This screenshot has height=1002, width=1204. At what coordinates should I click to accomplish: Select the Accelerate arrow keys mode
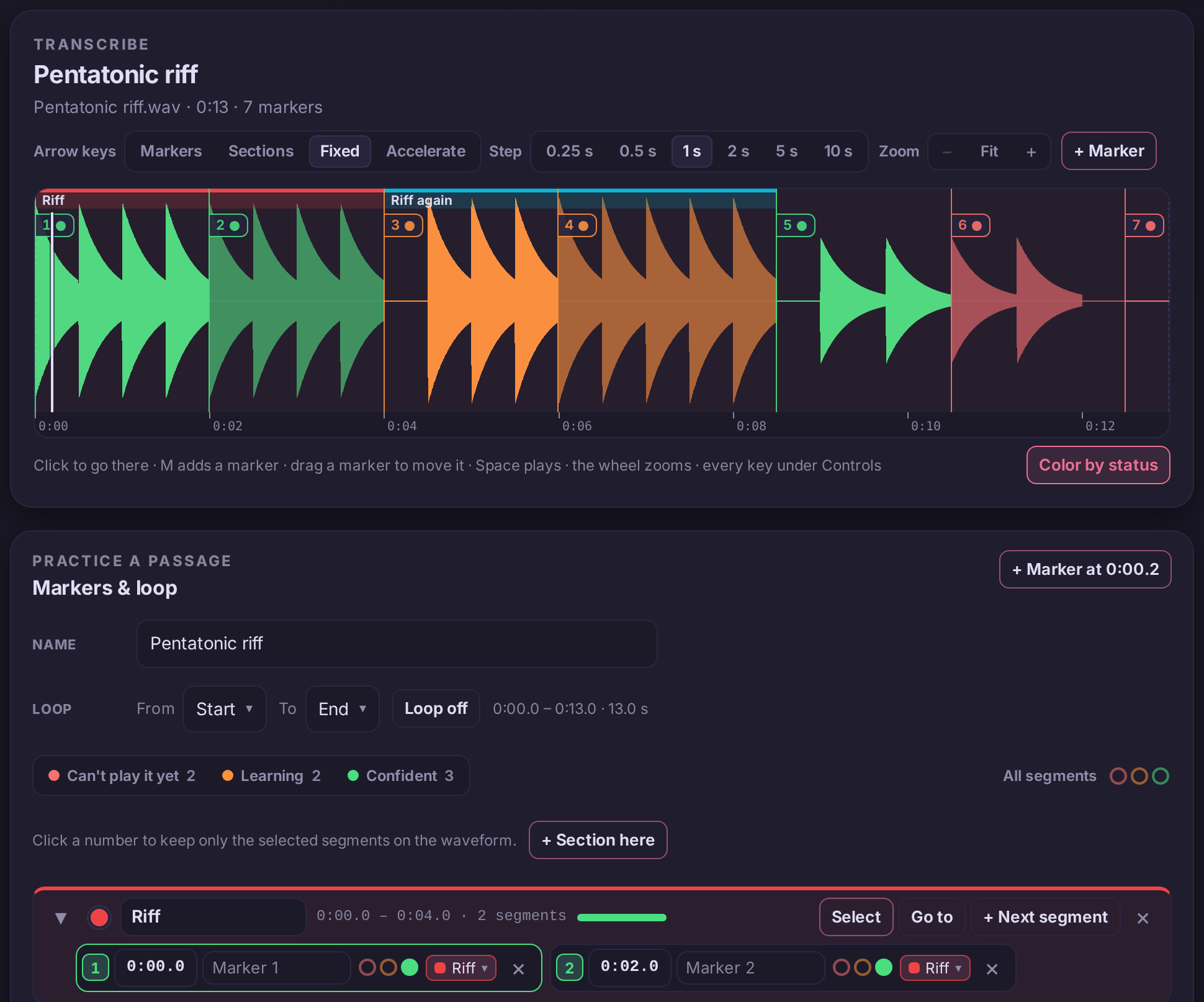coord(426,151)
